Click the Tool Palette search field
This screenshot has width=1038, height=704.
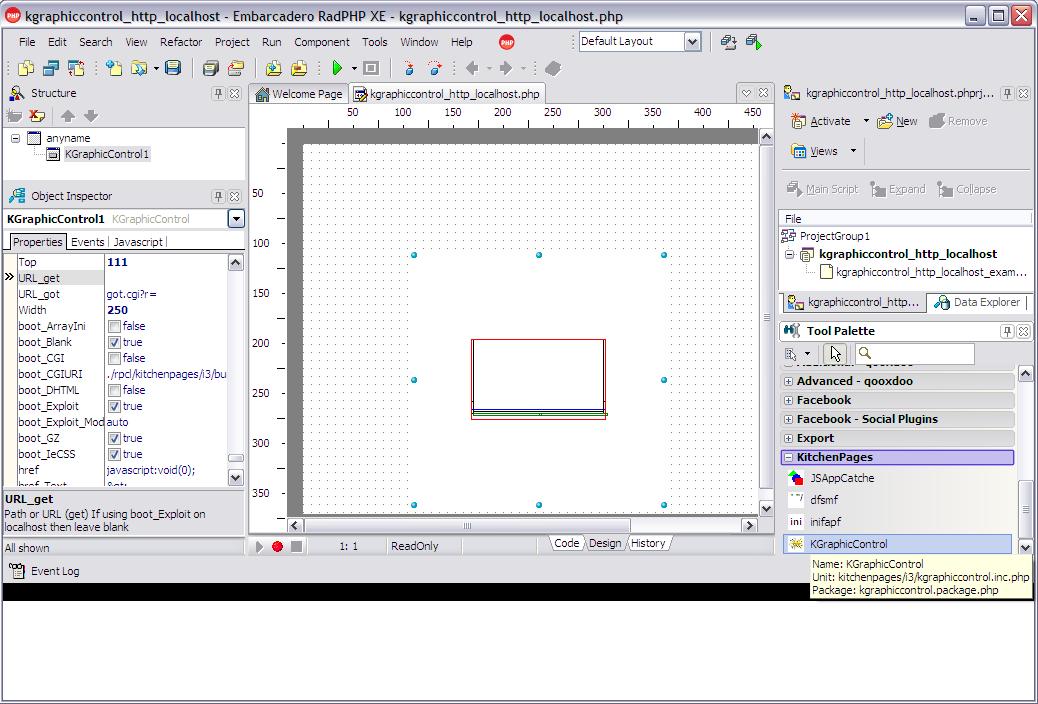click(x=914, y=354)
